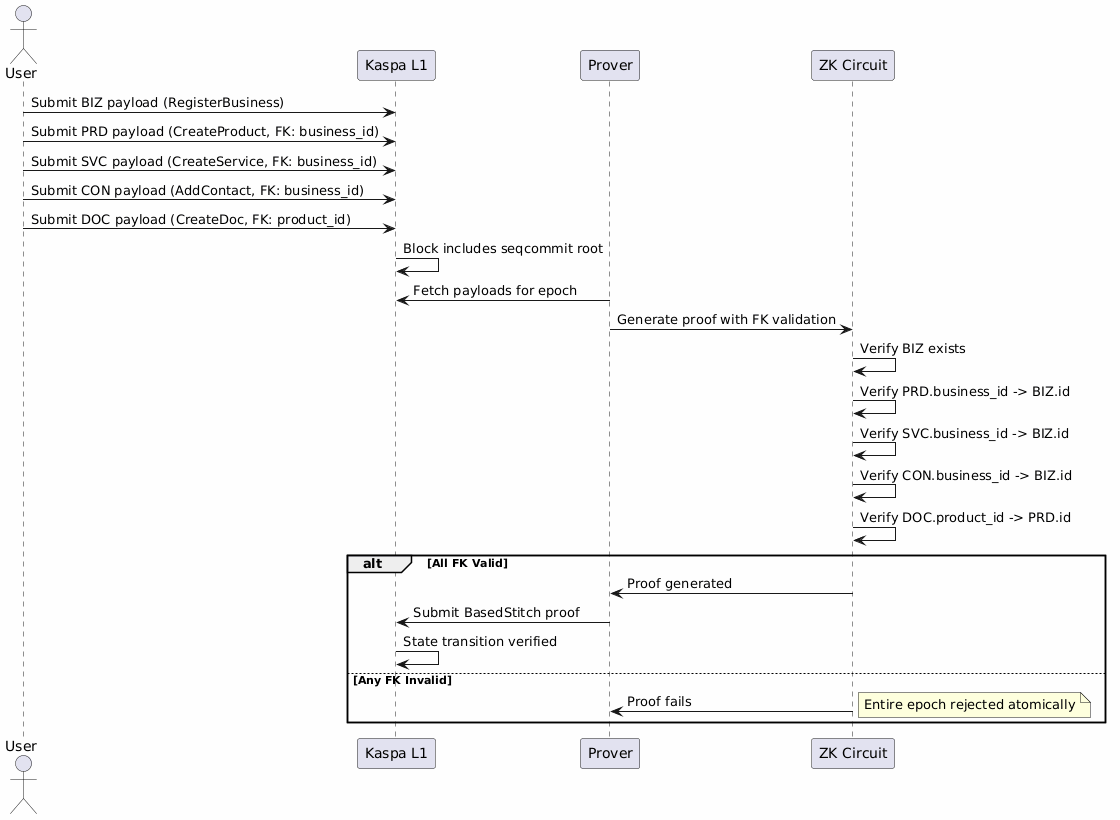Select the top ZK Circuit participant box
The height and width of the screenshot is (820, 1120).
pos(852,66)
